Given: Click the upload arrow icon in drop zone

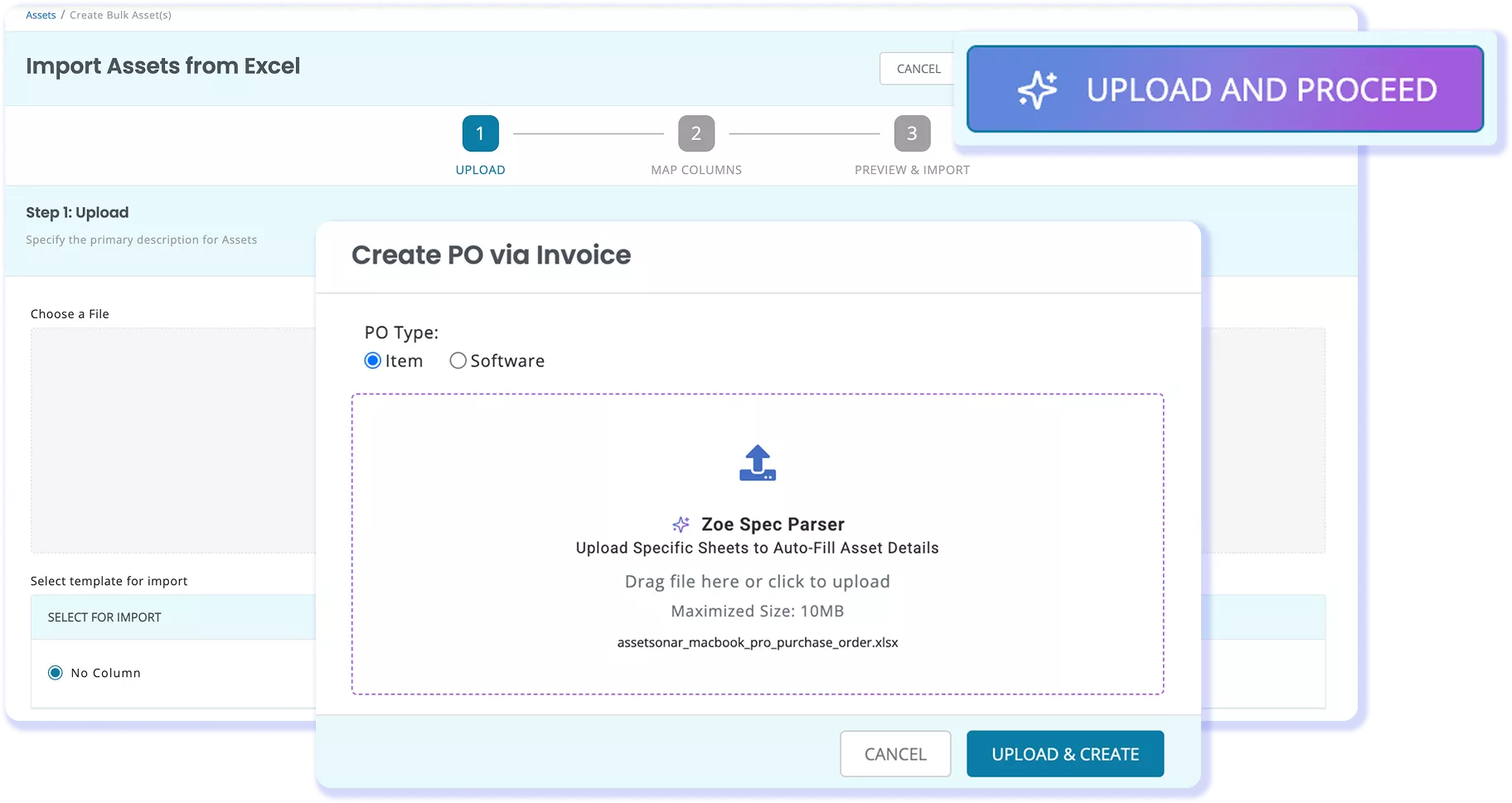Looking at the screenshot, I should tap(757, 463).
